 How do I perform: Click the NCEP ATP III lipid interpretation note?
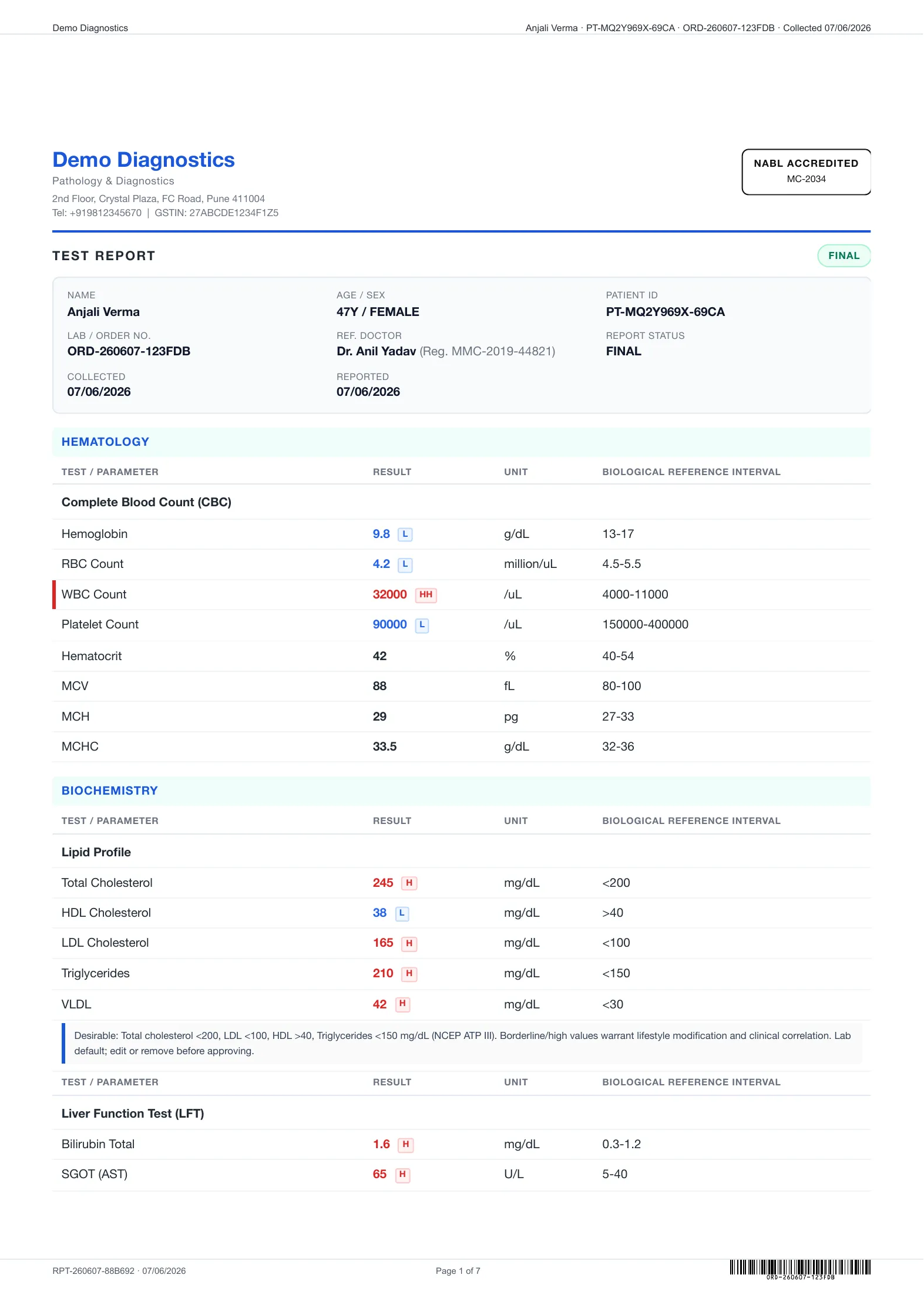coord(462,1043)
